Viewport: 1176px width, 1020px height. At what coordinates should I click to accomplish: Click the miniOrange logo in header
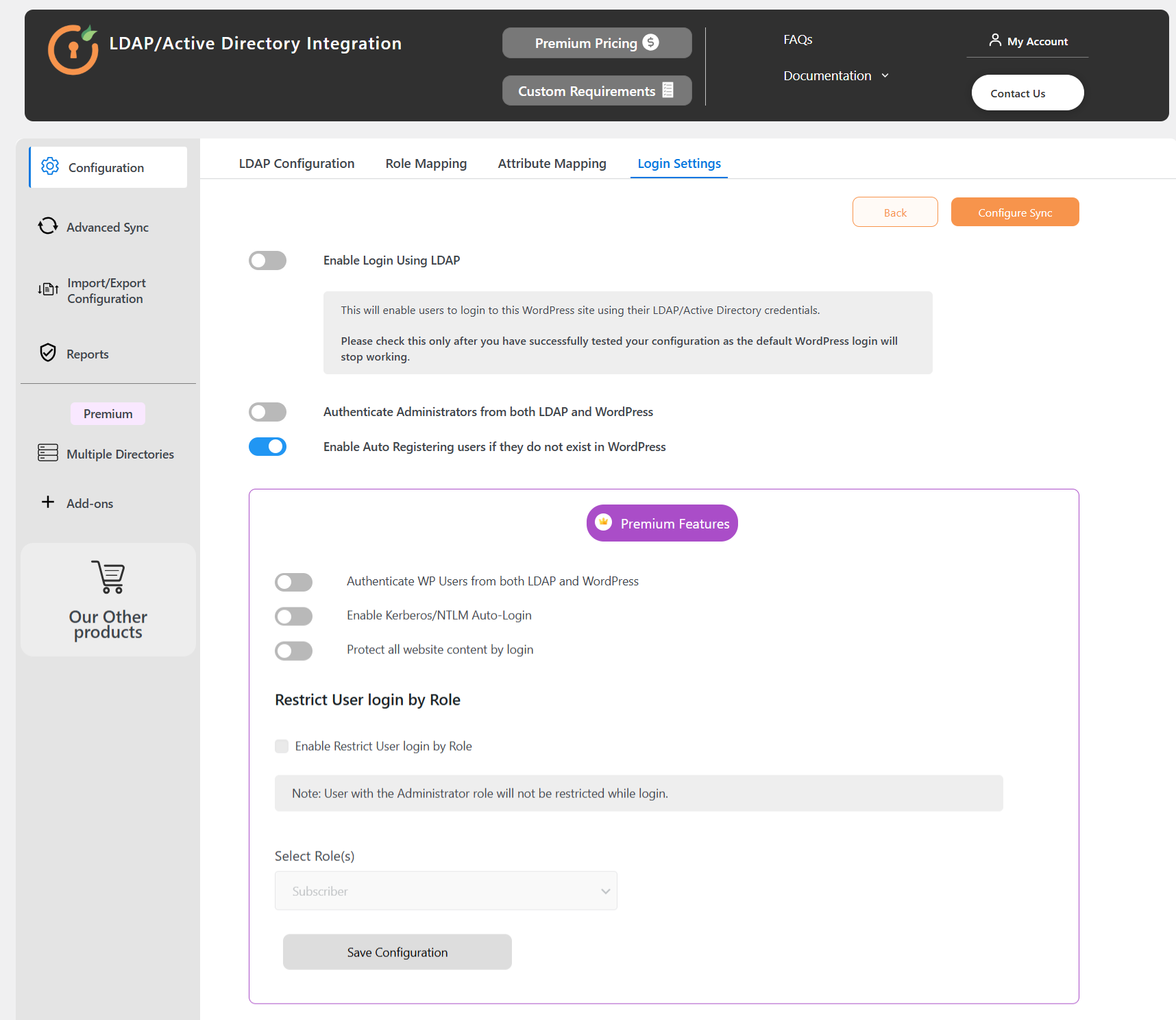click(x=73, y=49)
